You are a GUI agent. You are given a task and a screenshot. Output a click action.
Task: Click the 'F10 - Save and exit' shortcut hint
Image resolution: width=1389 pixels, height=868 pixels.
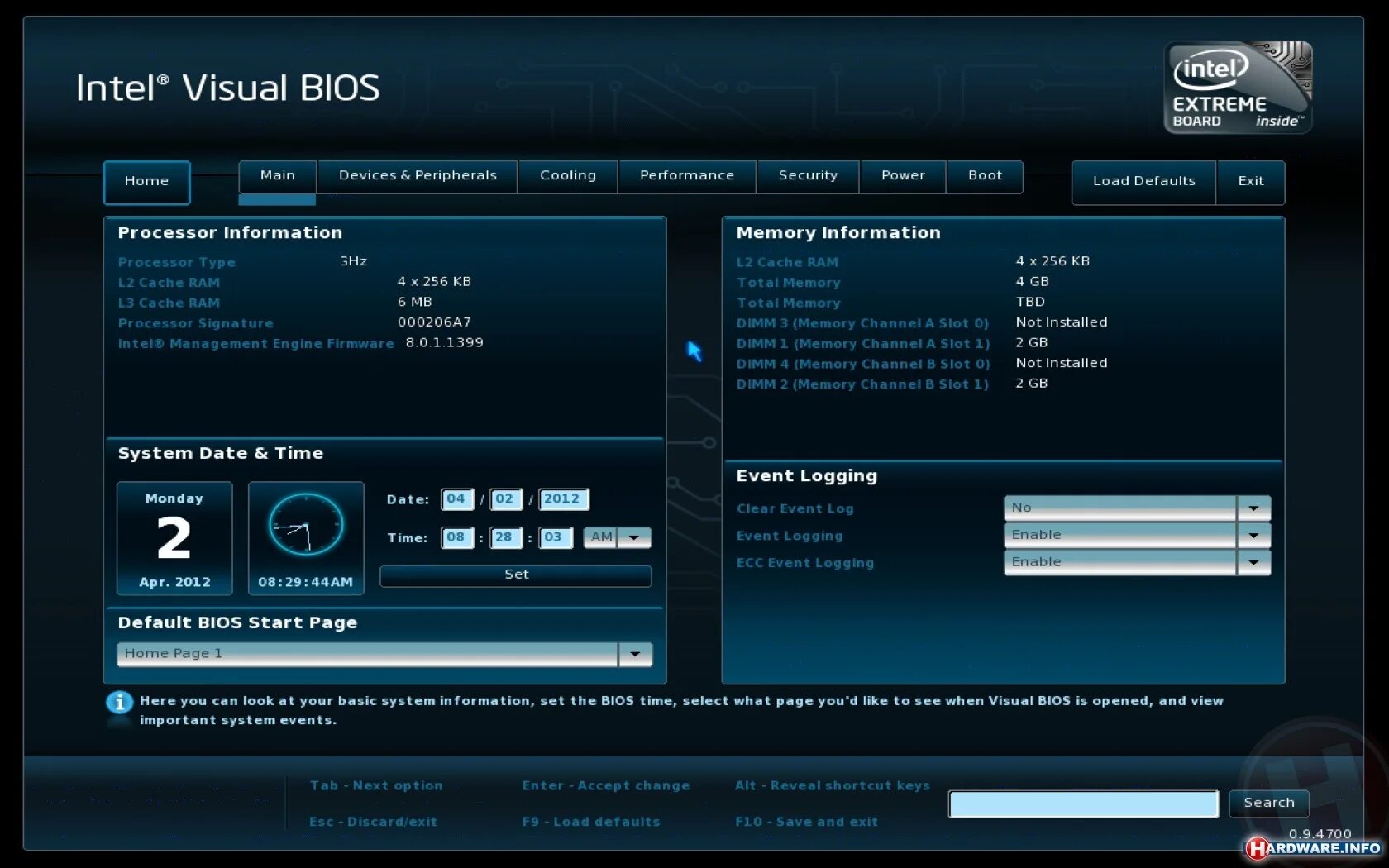coord(806,822)
